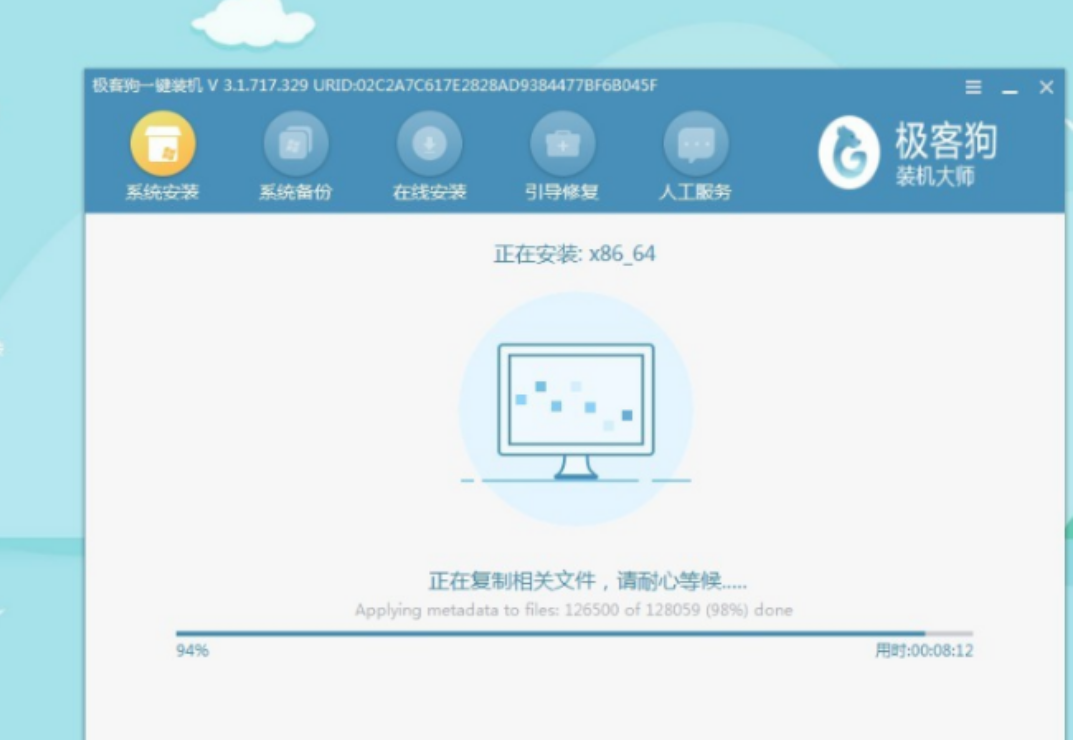Switch to the 系统备份 tab label
The image size is (1075, 740).
(x=295, y=192)
